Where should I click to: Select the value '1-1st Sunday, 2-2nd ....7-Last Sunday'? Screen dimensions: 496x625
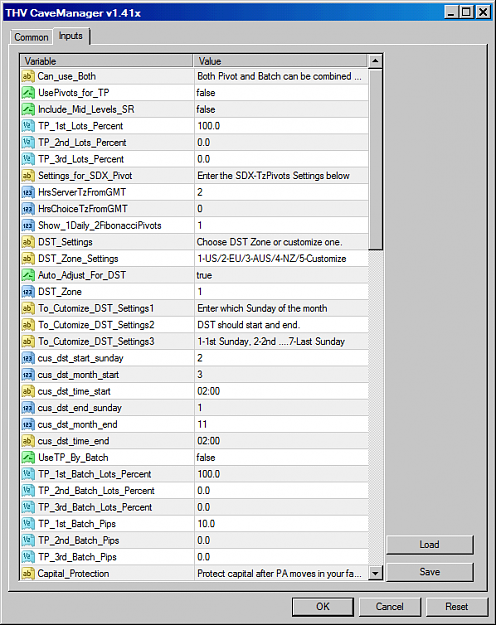[x=271, y=342]
